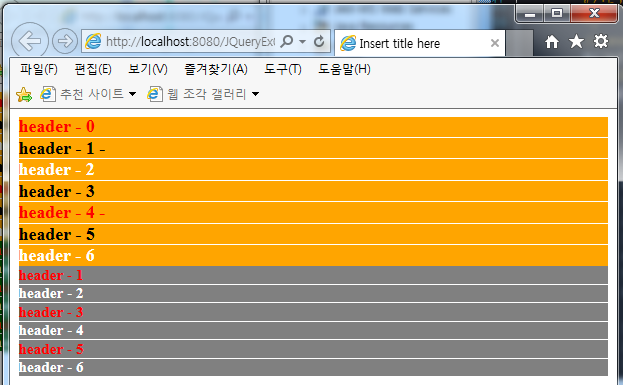The width and height of the screenshot is (623, 385).
Task: Click the white 'header - 6' orange row
Action: point(313,255)
